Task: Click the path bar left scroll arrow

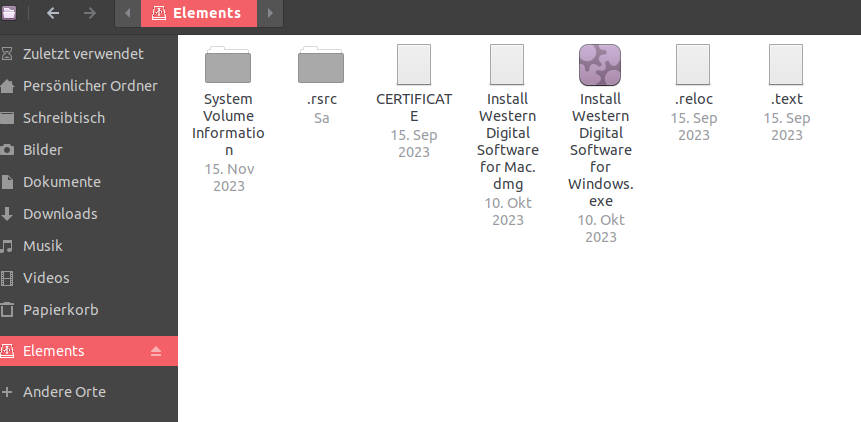Action: pos(128,13)
